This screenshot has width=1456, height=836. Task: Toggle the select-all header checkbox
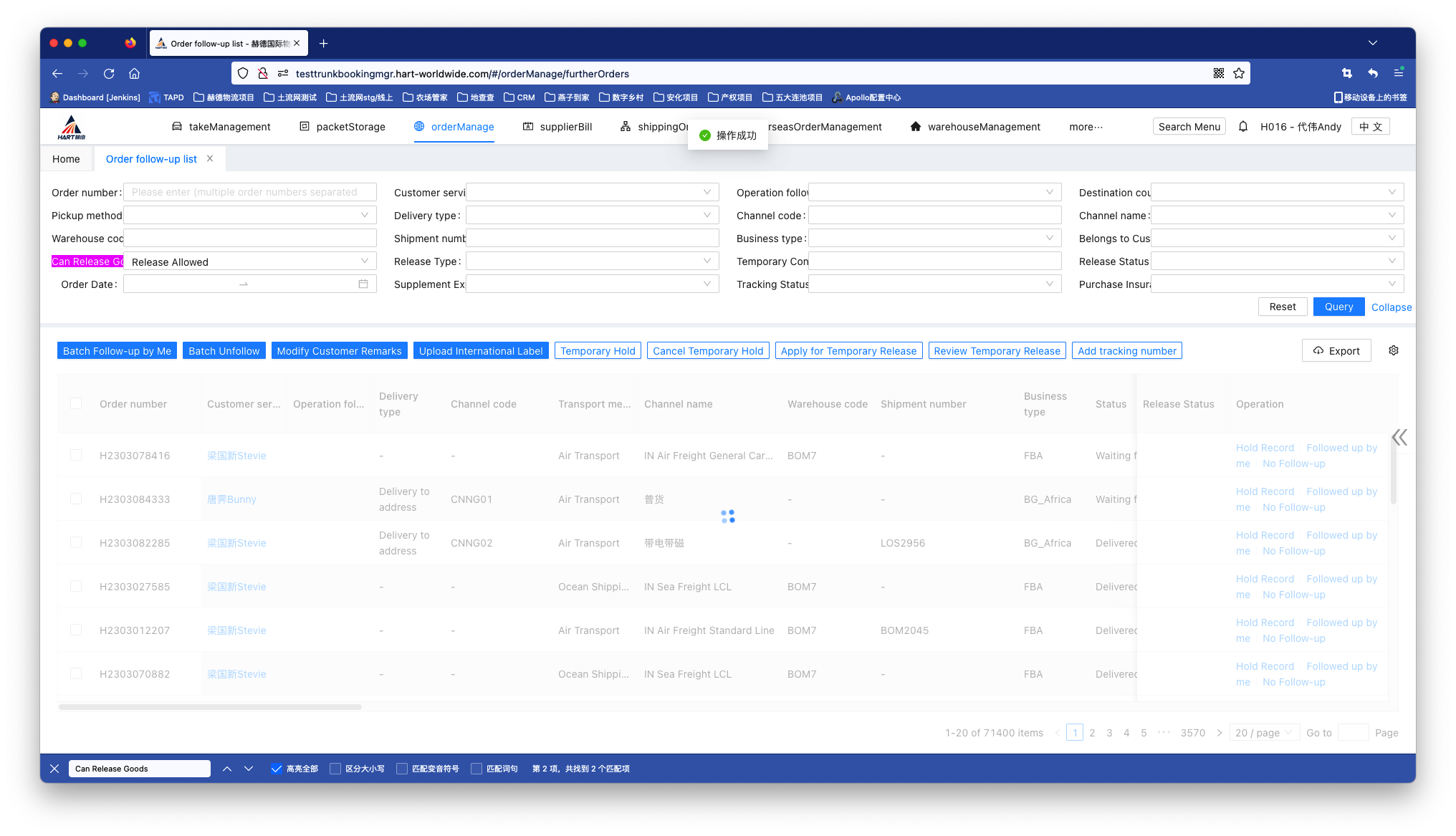(x=76, y=404)
